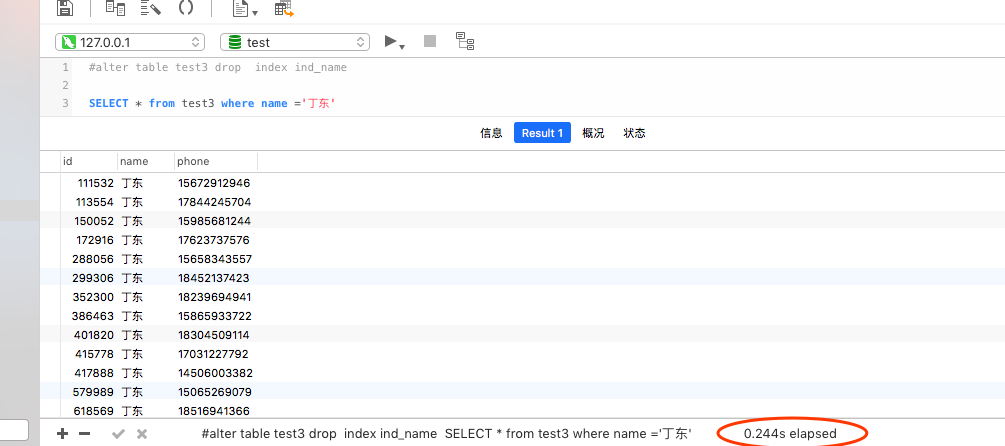Open the 状态 tab
This screenshot has height=446, width=1005.
(x=634, y=133)
